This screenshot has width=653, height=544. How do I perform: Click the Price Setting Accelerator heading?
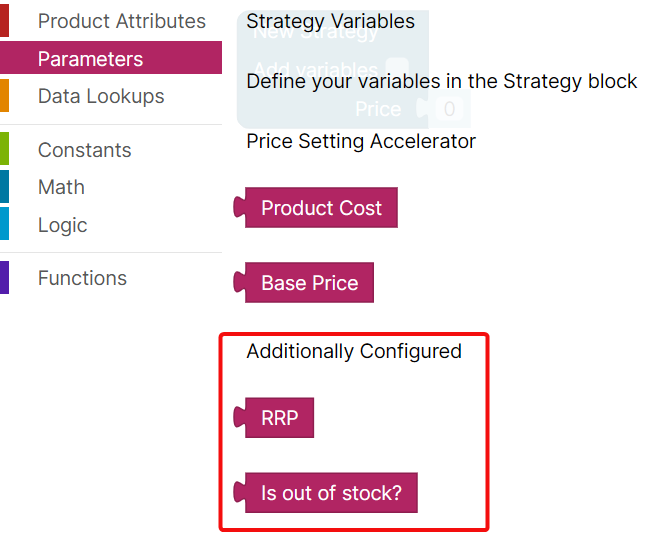click(361, 141)
